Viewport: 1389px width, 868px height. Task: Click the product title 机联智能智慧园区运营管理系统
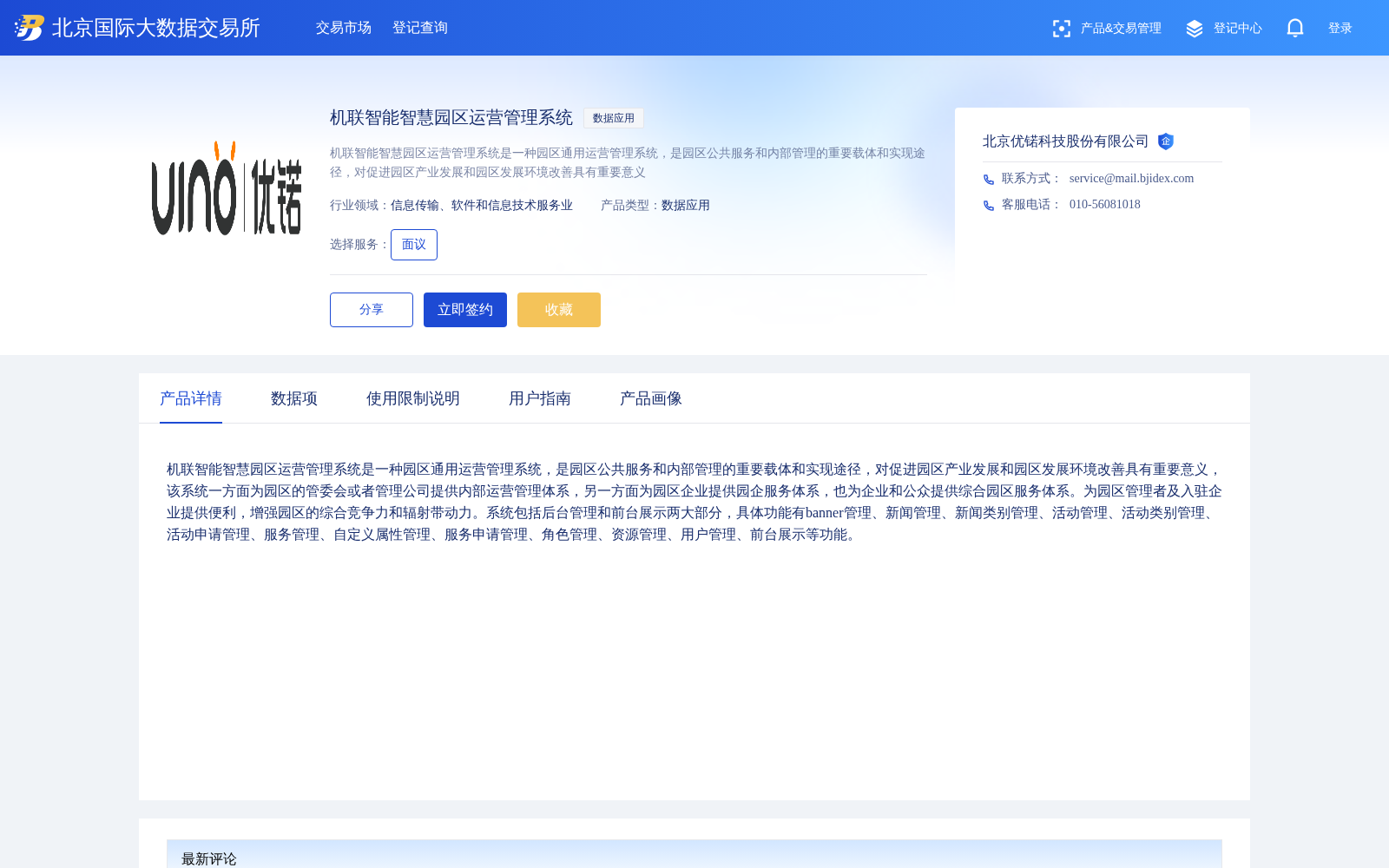click(451, 117)
